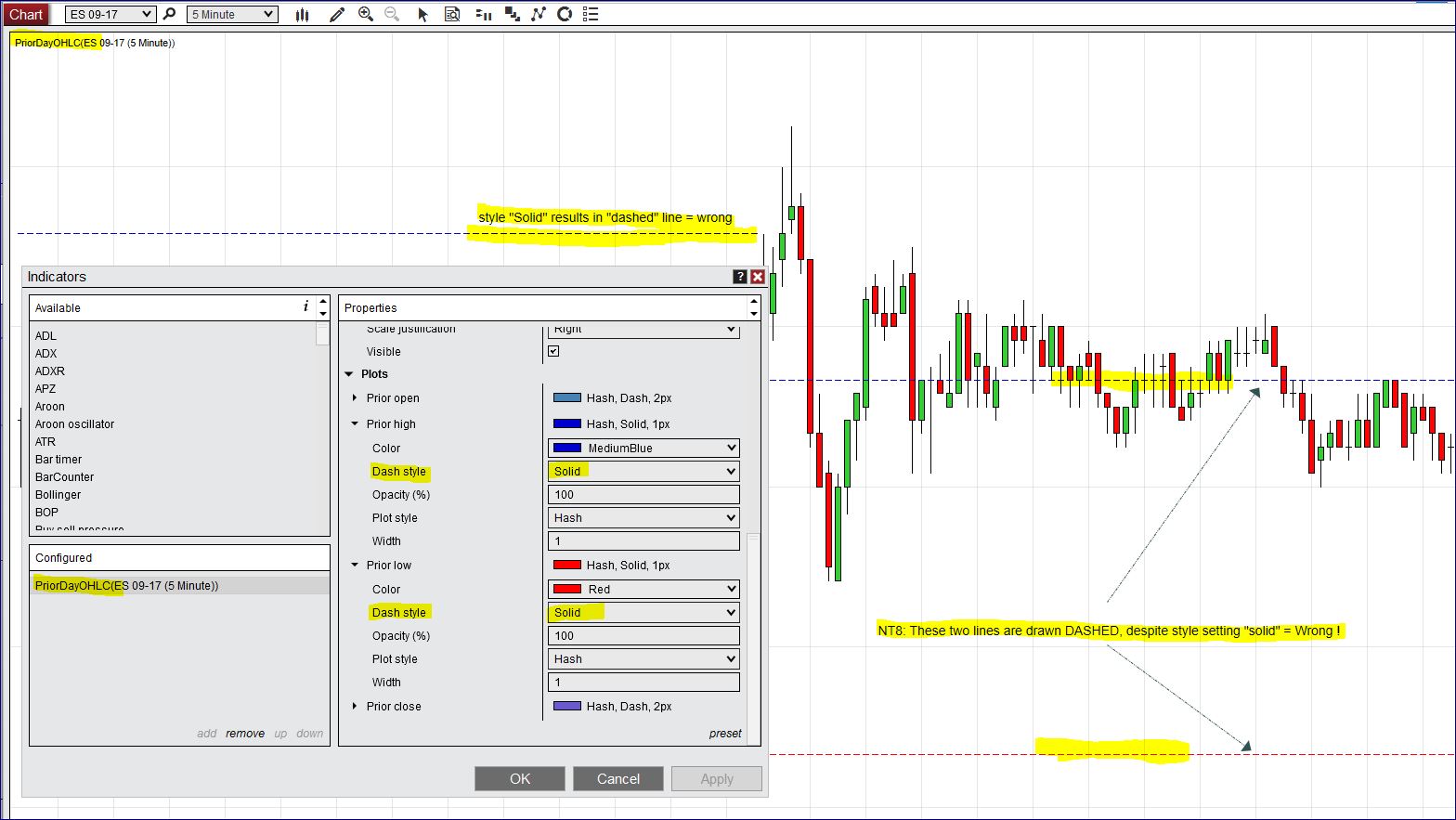Select ADX in the Available list

45,353
